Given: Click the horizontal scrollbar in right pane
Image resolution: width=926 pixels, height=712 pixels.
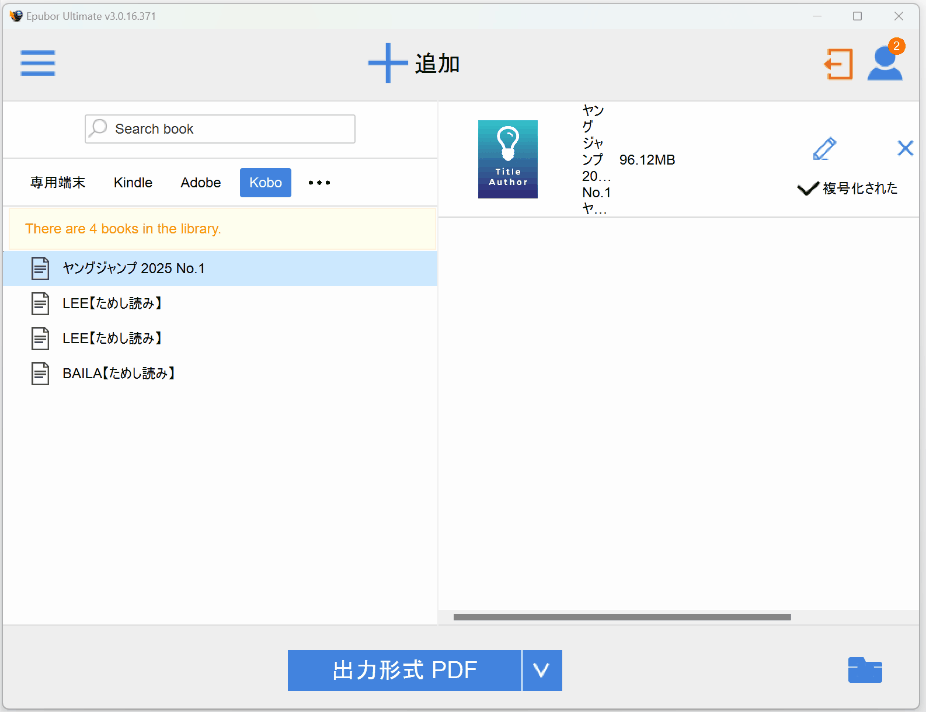Looking at the screenshot, I should [622, 617].
